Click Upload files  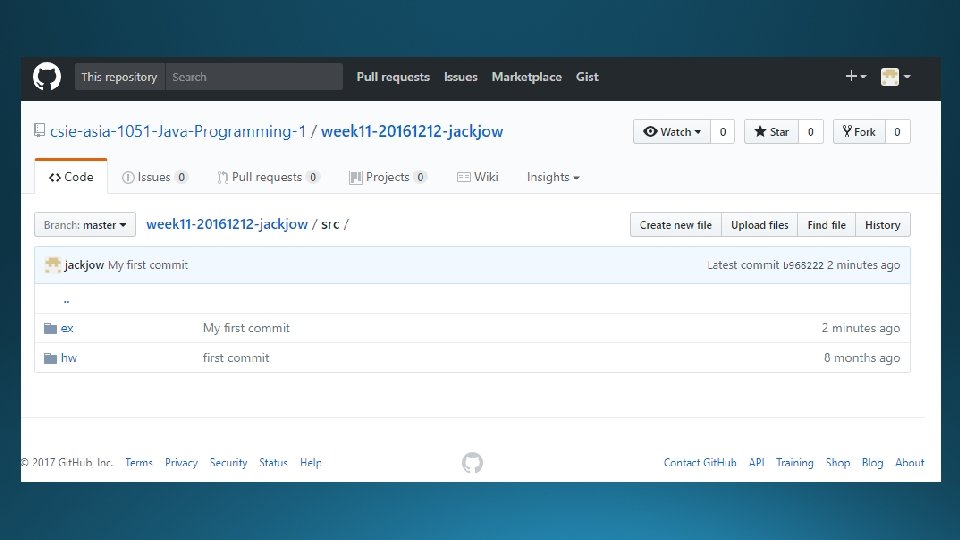pyautogui.click(x=760, y=225)
